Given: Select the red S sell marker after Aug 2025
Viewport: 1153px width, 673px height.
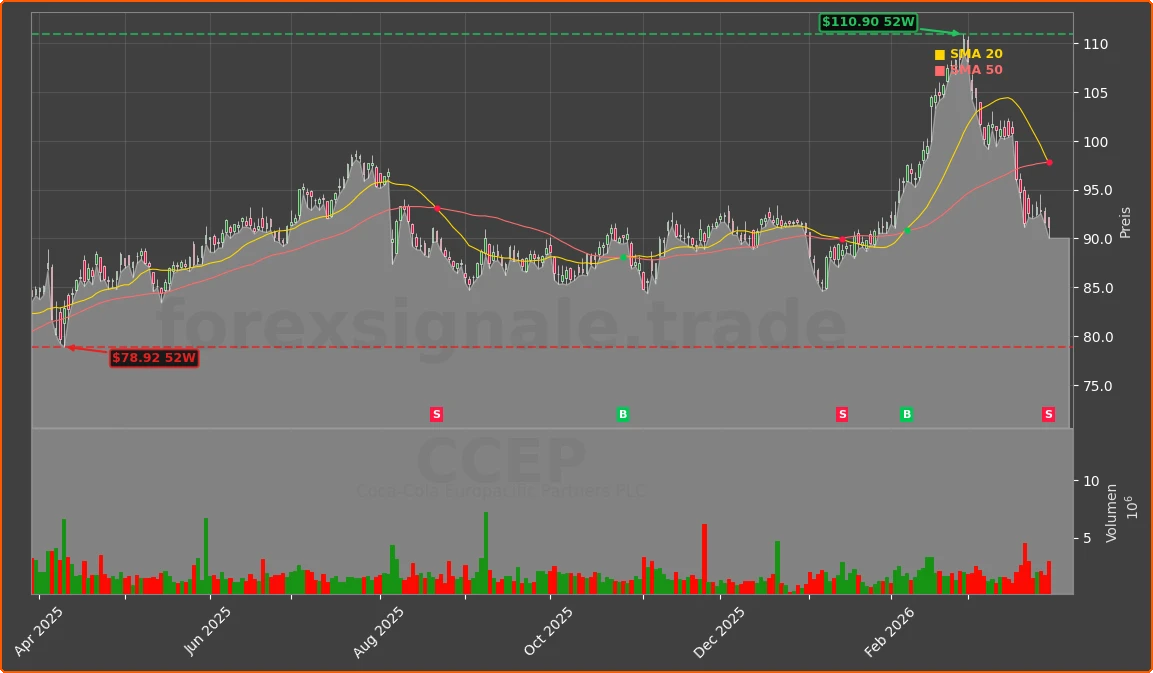Looking at the screenshot, I should (436, 415).
